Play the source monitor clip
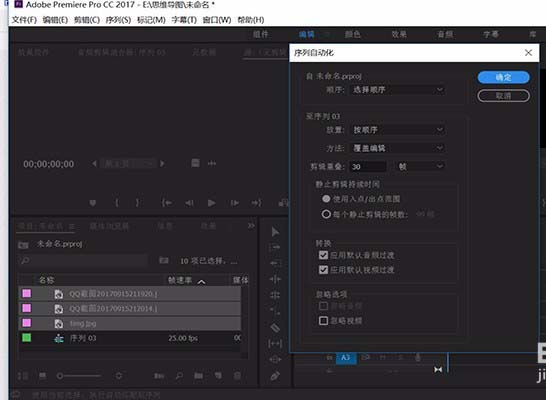The height and width of the screenshot is (400, 546). point(211,203)
